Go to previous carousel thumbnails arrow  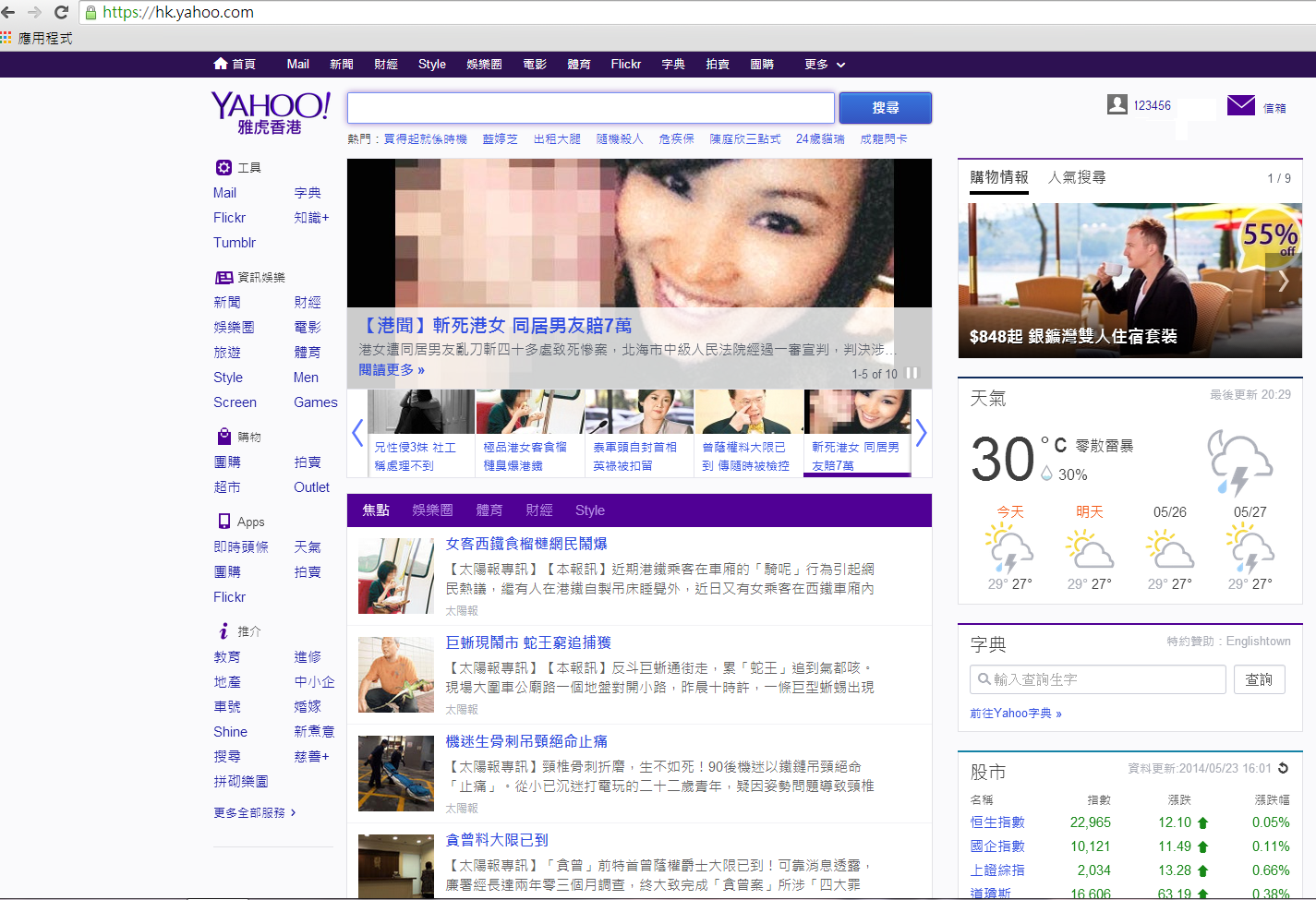(x=357, y=432)
